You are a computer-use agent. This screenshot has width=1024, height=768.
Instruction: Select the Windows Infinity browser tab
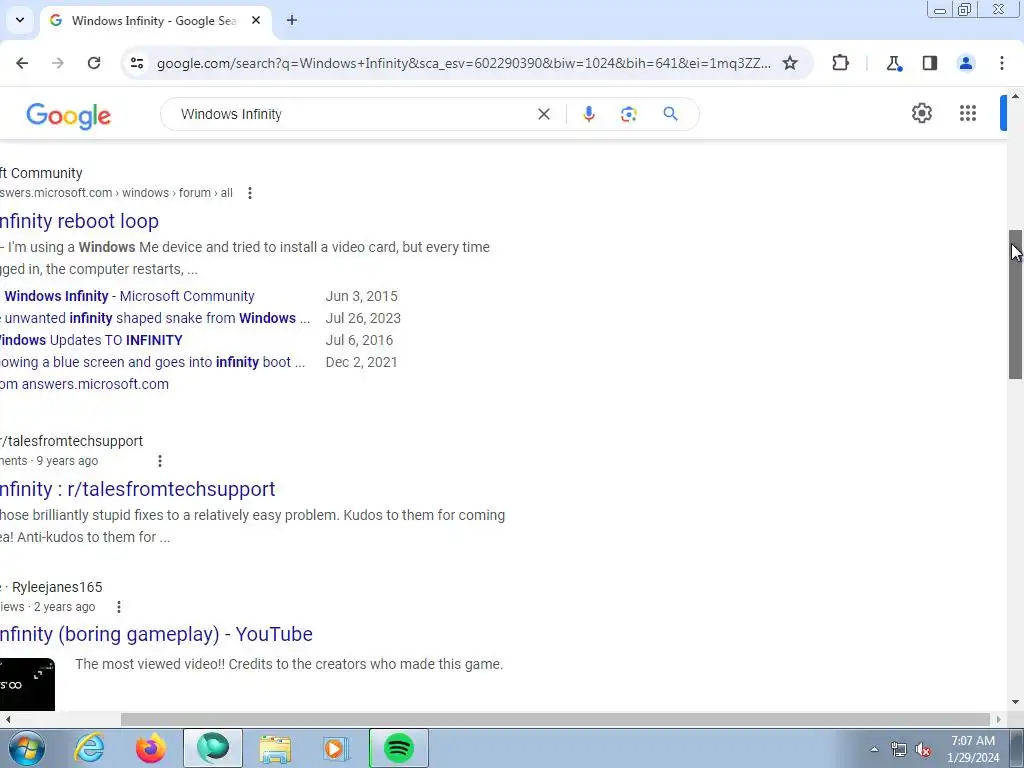[153, 21]
